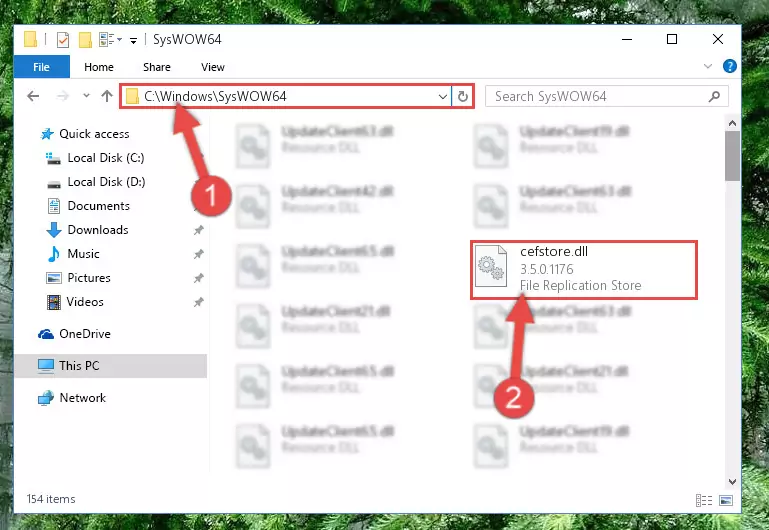
Task: Switch to Large icons view layout icon
Action: (726, 500)
